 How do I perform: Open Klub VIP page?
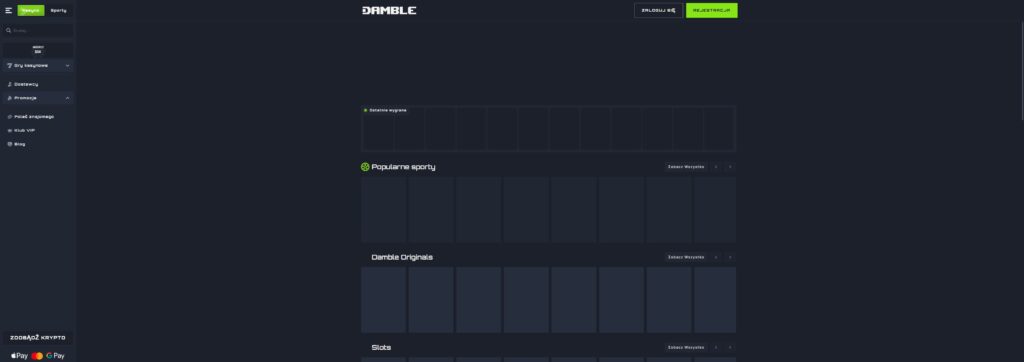[x=21, y=131]
